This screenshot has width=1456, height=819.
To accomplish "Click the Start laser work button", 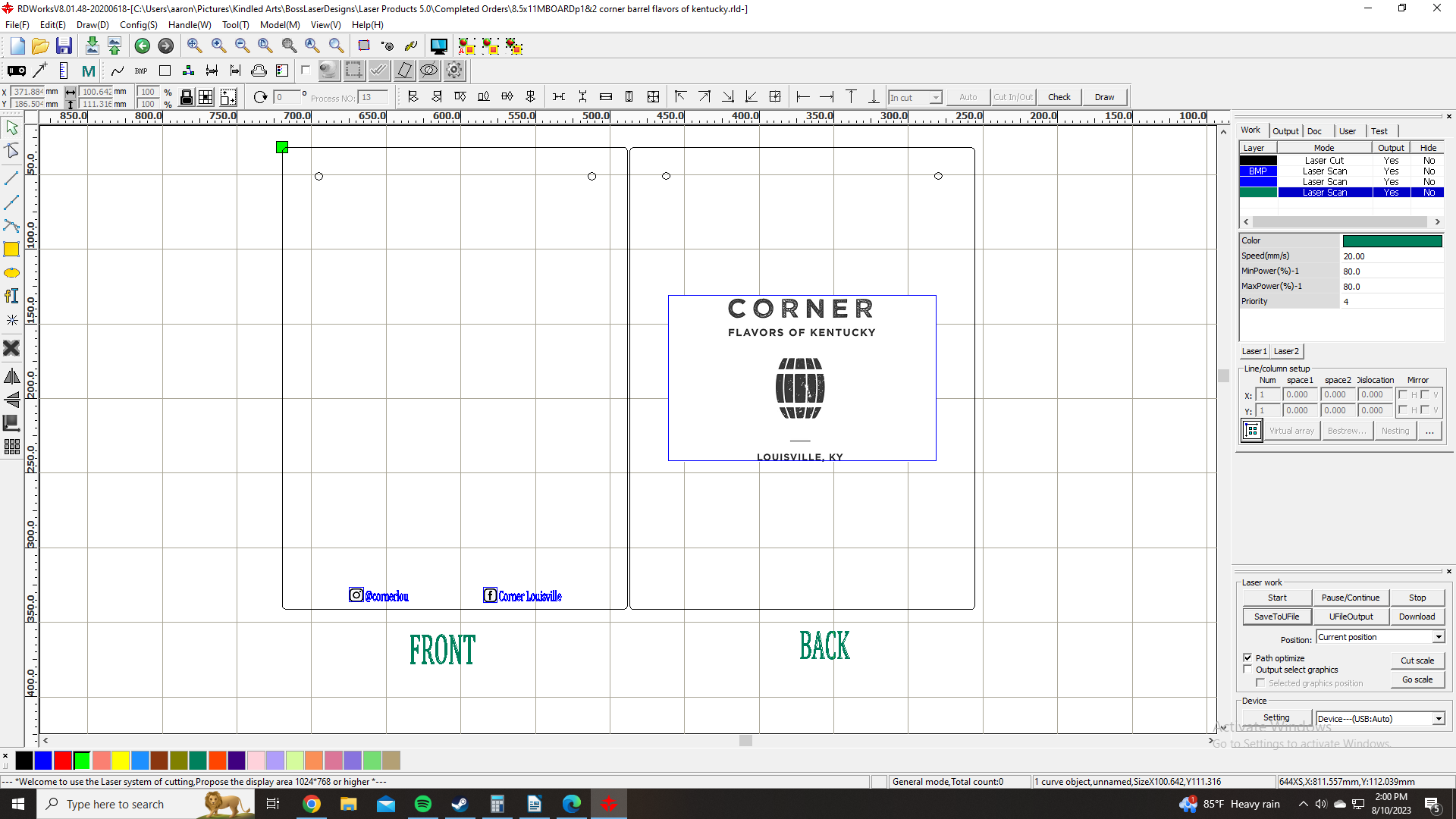I will click(1277, 598).
